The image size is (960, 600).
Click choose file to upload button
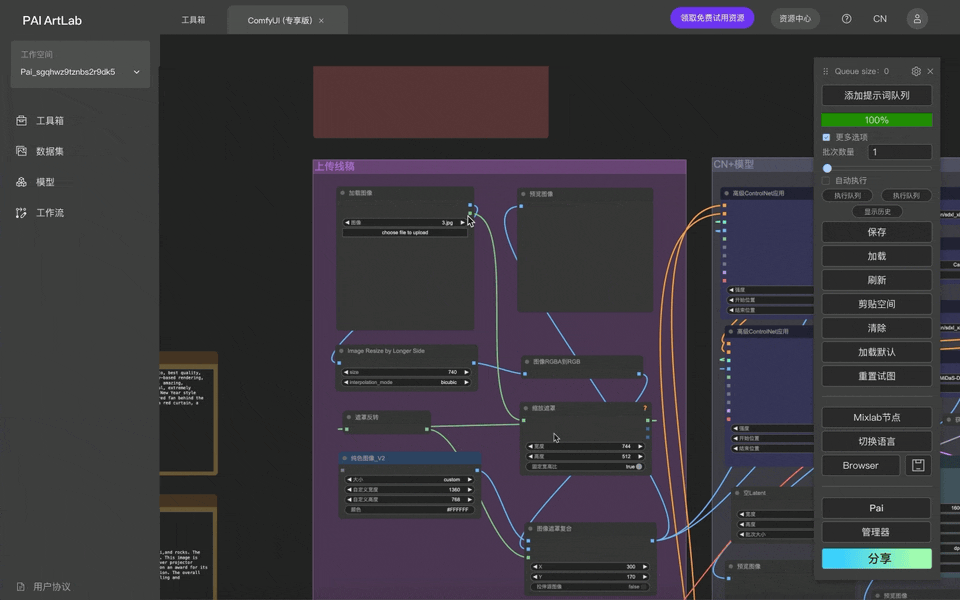(x=405, y=232)
